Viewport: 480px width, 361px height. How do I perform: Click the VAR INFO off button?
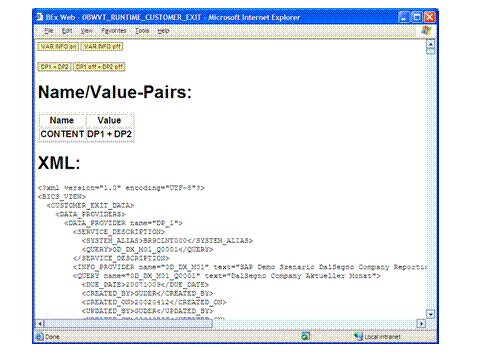102,46
